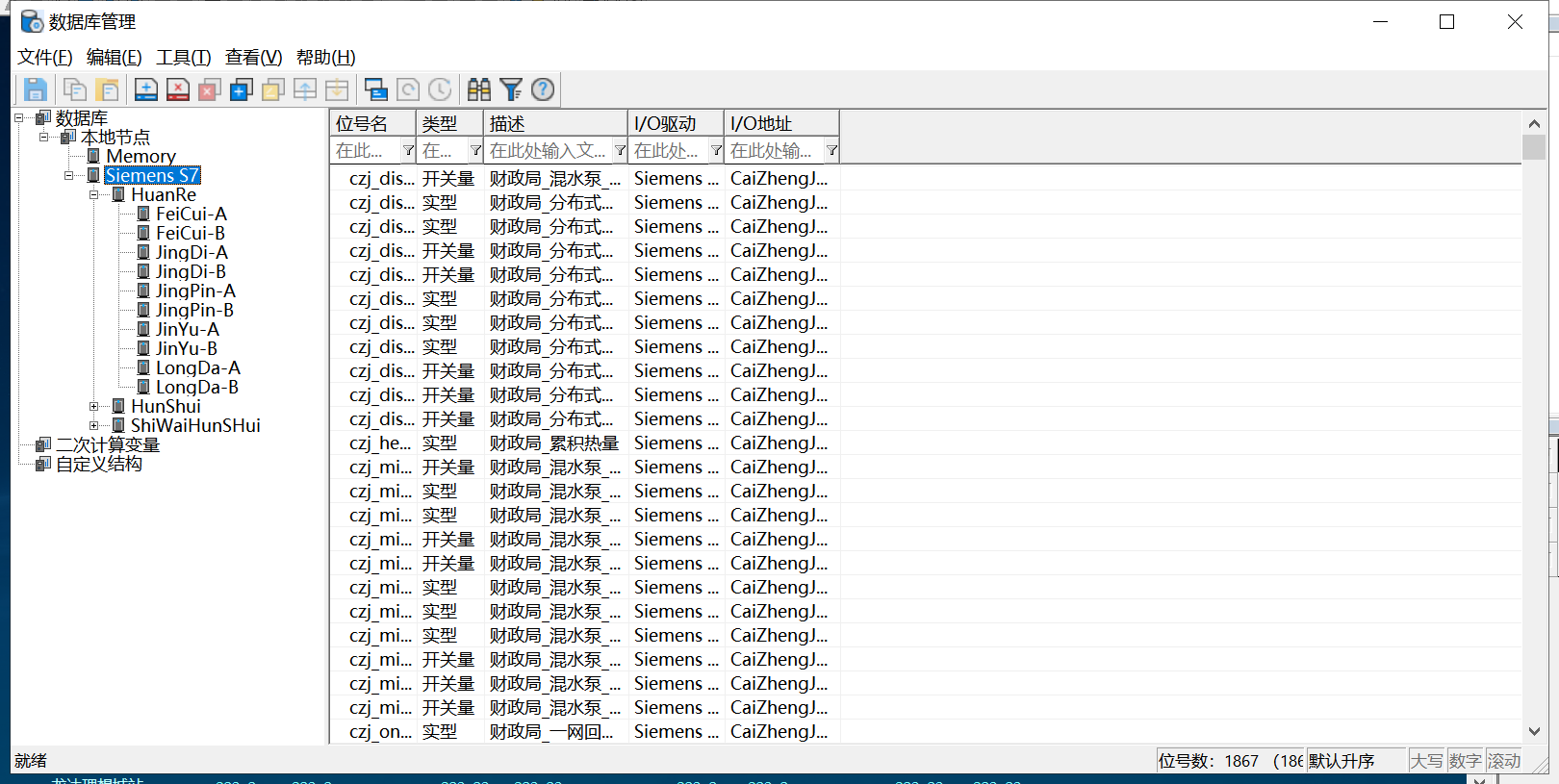The width and height of the screenshot is (1559, 784).
Task: Click the scroll down arrow of table
Action: [1534, 732]
